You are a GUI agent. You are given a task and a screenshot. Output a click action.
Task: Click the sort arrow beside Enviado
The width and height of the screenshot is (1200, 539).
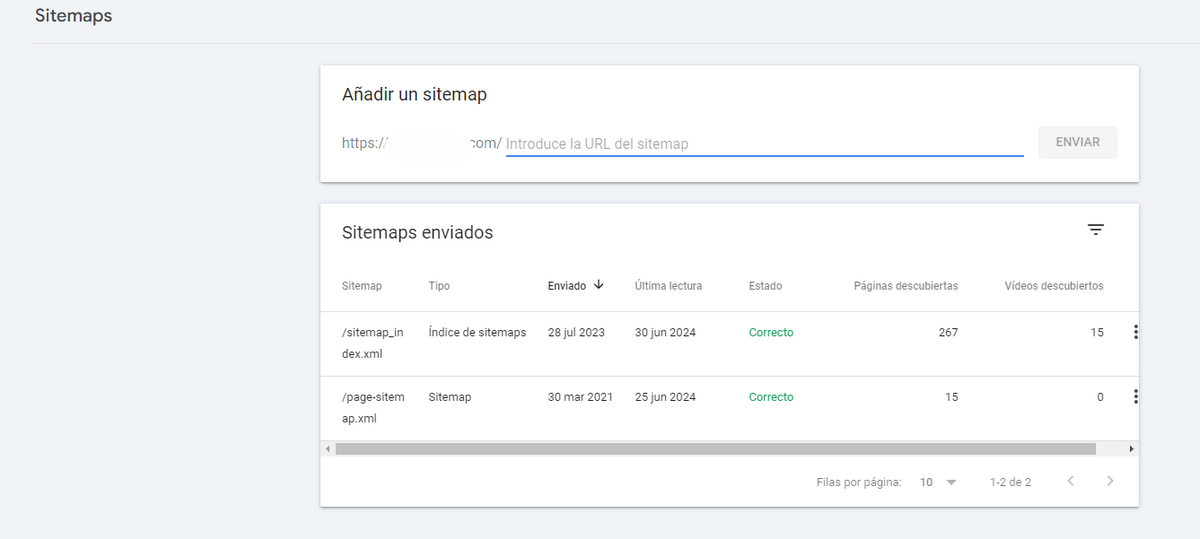599,285
